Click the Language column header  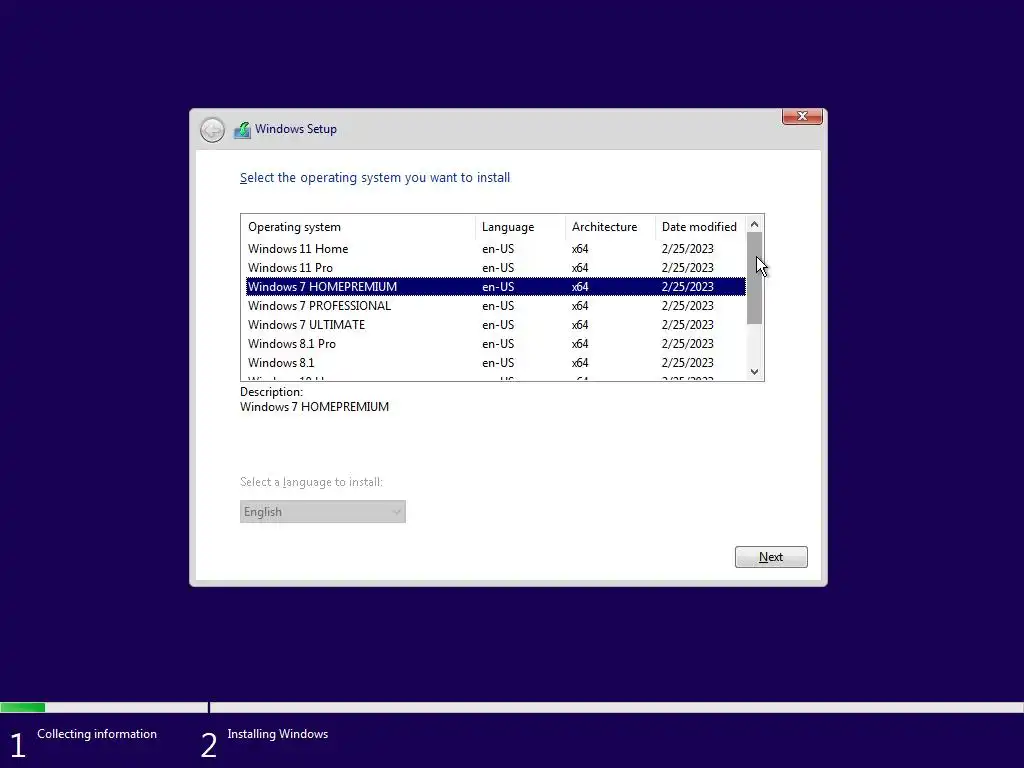pyautogui.click(x=520, y=227)
